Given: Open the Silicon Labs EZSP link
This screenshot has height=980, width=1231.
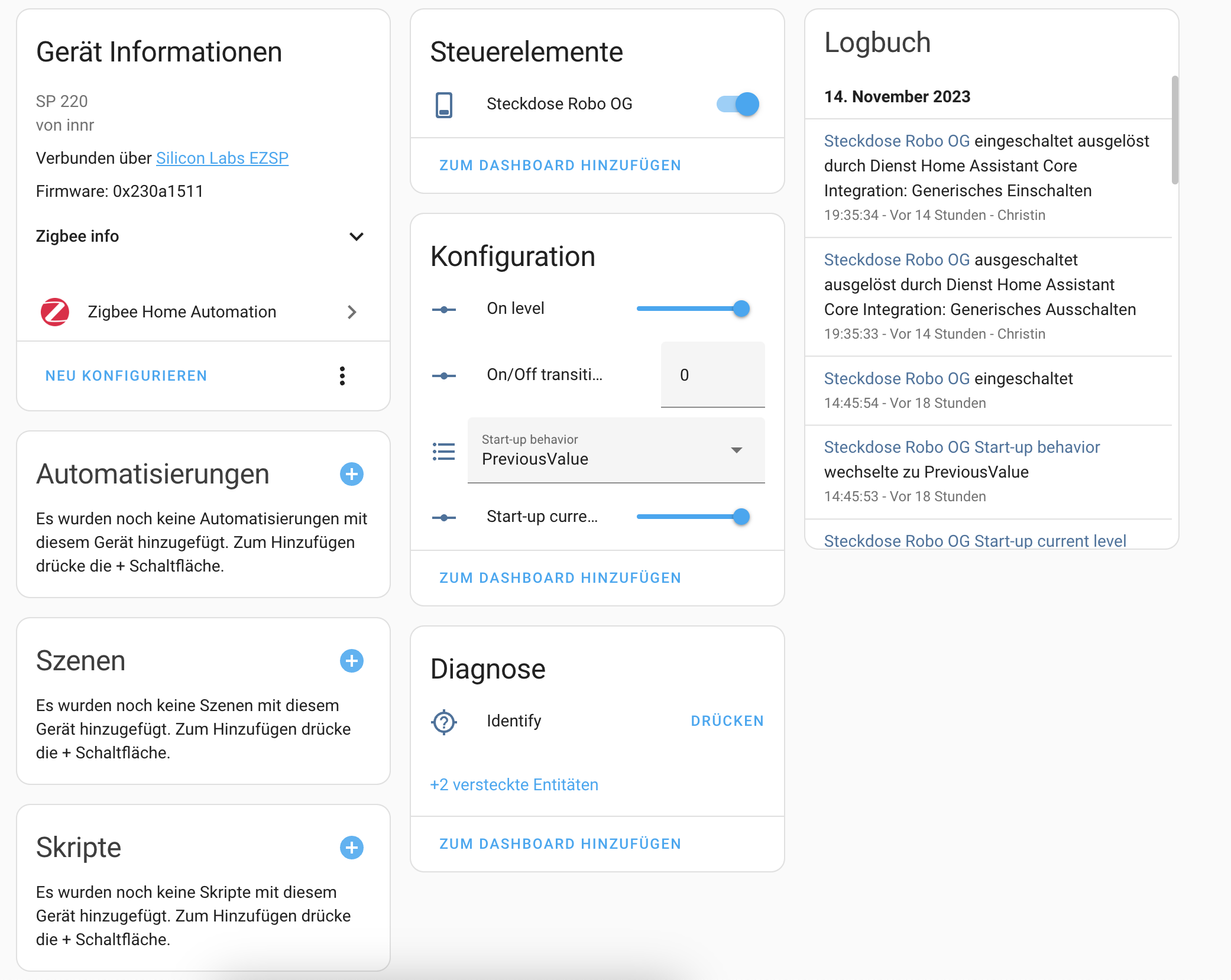Looking at the screenshot, I should tap(222, 158).
